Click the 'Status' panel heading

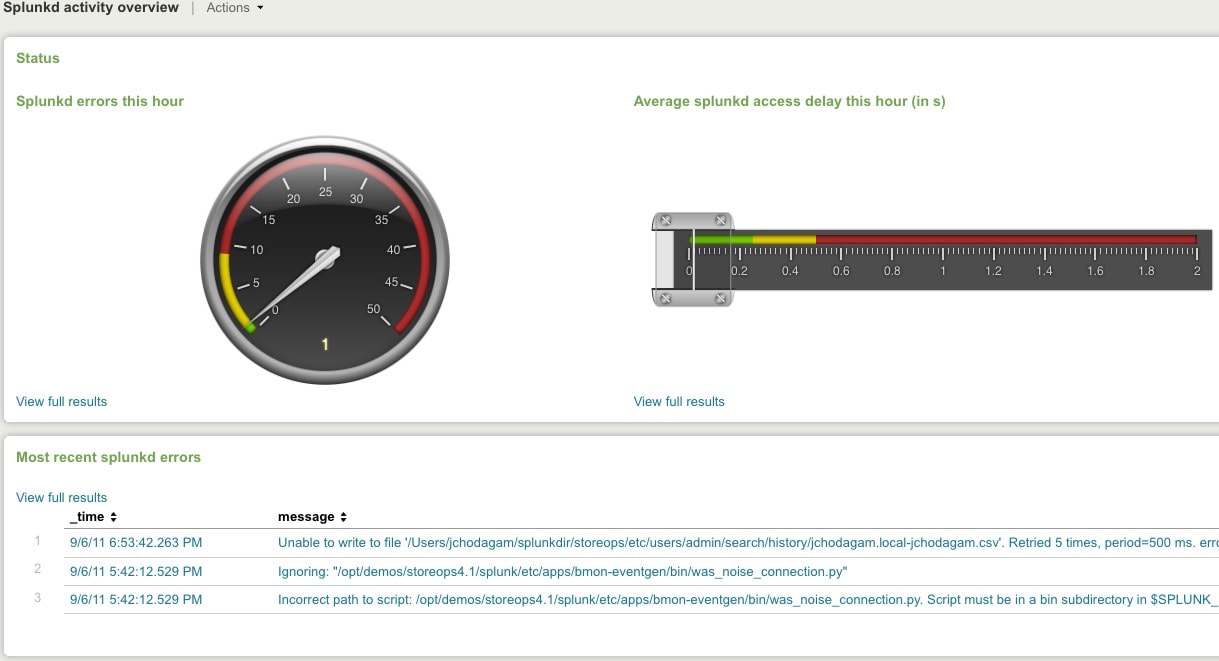38,58
